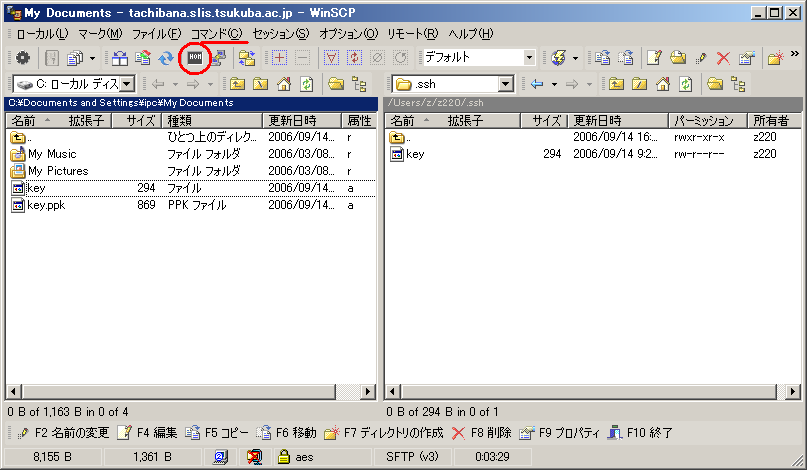Expand the lightning icon dropdown arrow

click(575, 58)
